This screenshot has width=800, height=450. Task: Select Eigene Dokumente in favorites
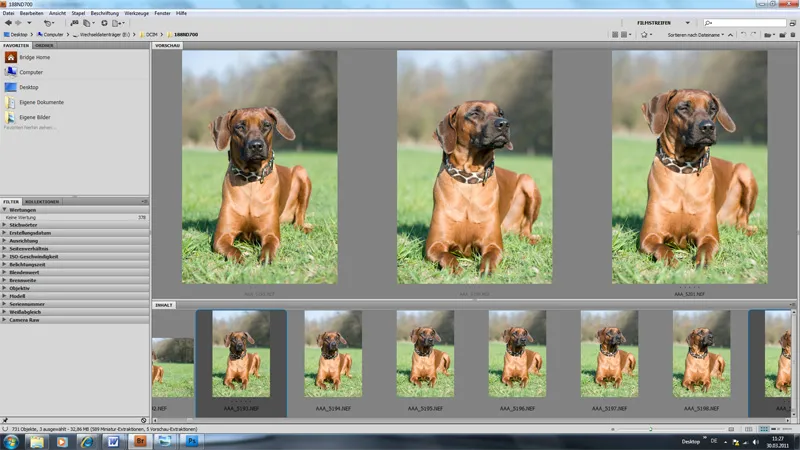[35, 102]
